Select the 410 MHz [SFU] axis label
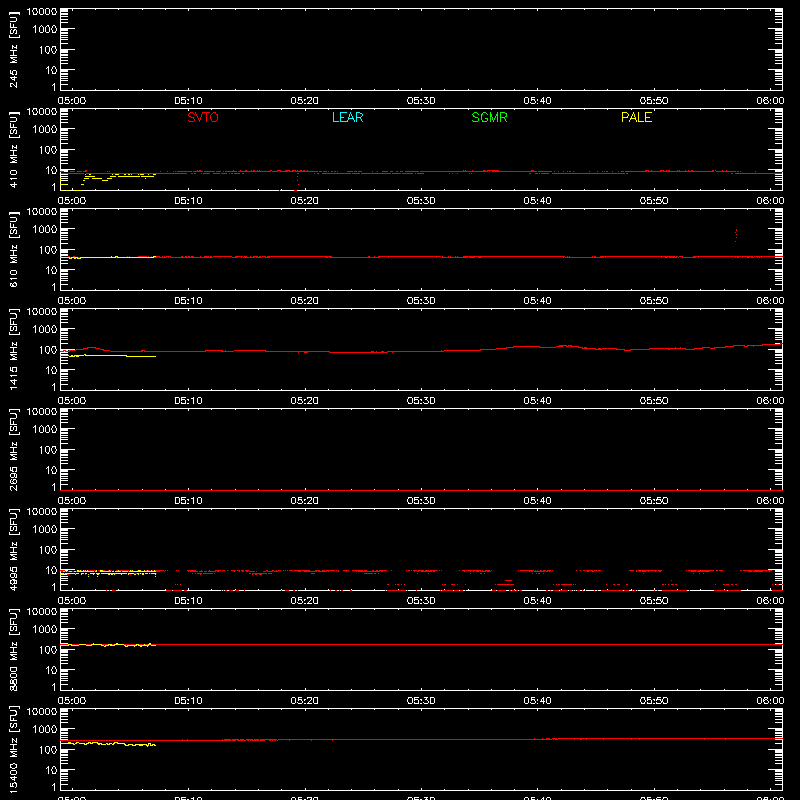The height and width of the screenshot is (800, 800). [x=13, y=149]
